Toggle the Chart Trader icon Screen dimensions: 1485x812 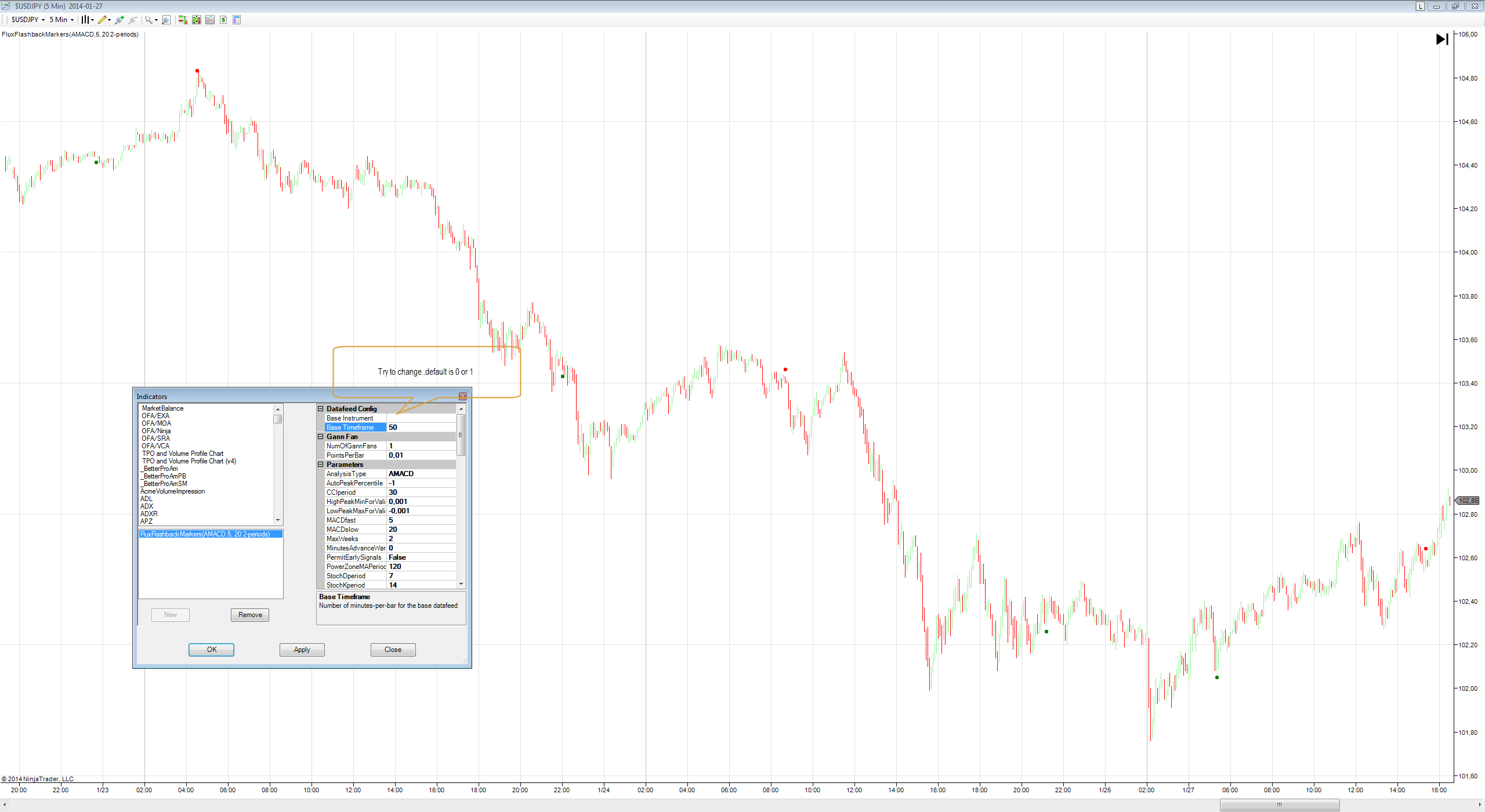click(x=183, y=20)
